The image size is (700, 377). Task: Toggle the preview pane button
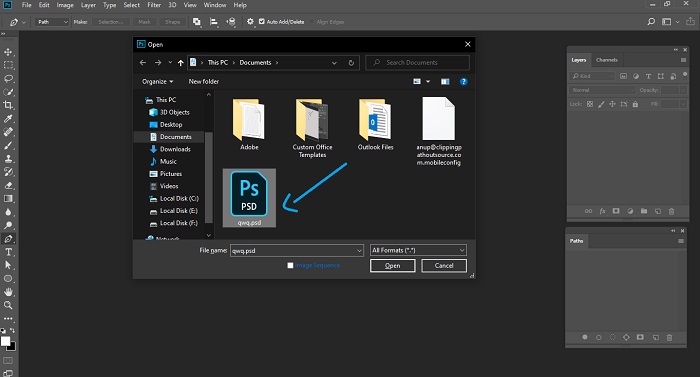[x=445, y=81]
